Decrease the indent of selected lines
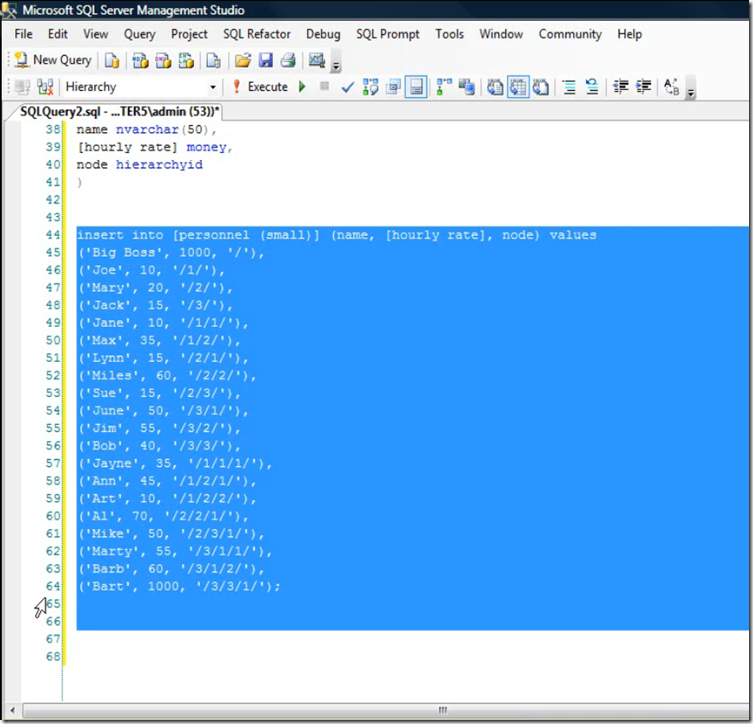This screenshot has width=753, height=724. click(x=620, y=87)
